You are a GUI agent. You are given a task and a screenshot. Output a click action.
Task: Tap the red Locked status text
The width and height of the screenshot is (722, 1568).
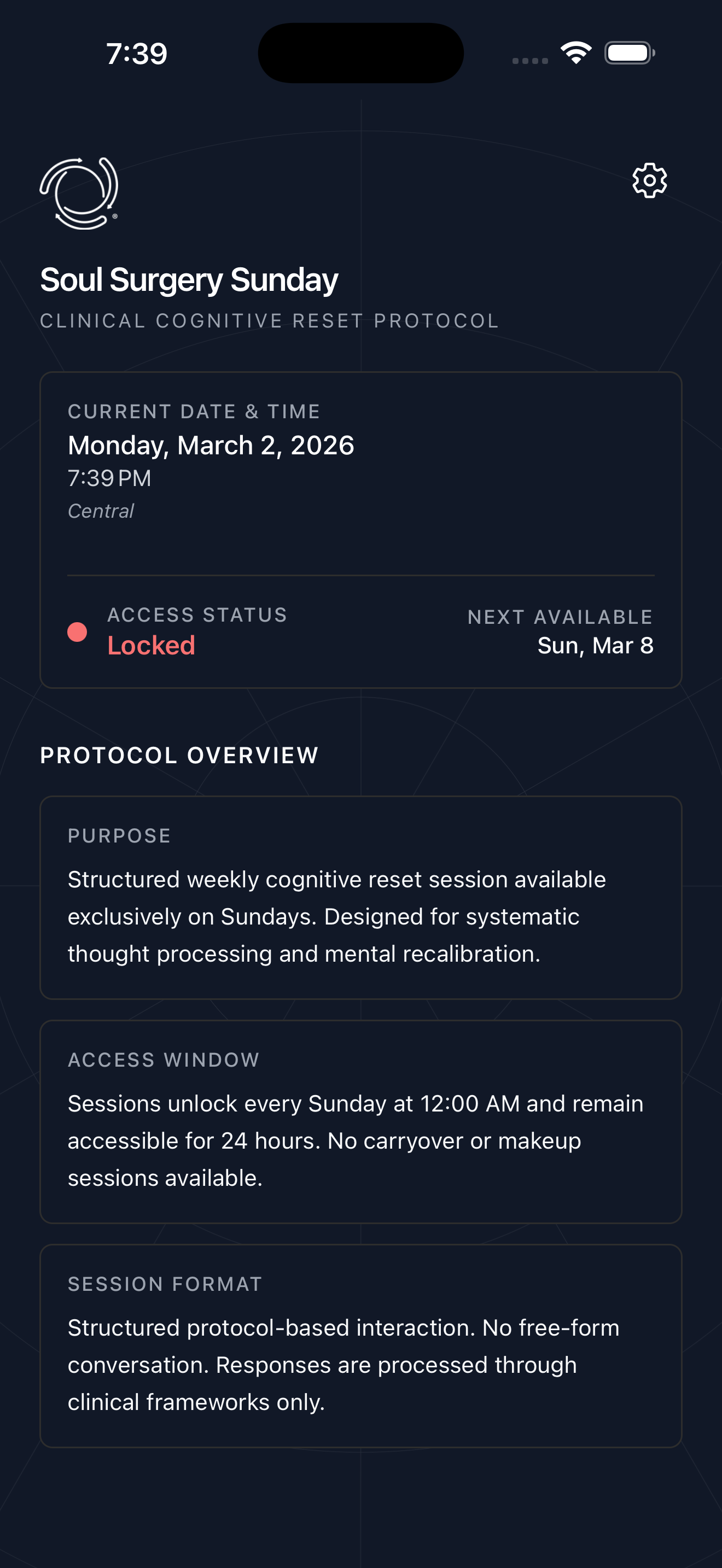click(151, 645)
